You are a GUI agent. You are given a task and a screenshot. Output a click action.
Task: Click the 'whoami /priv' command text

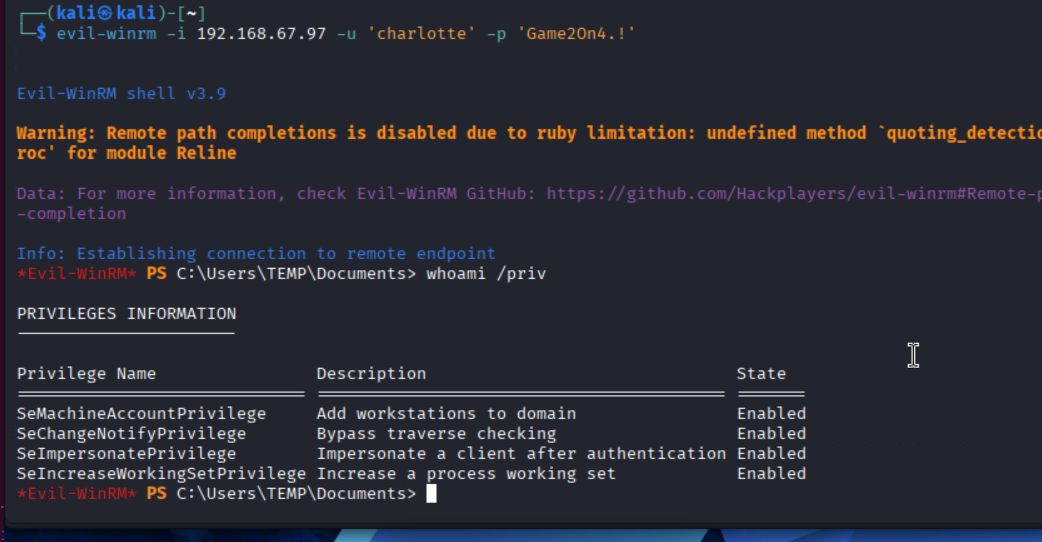(486, 274)
